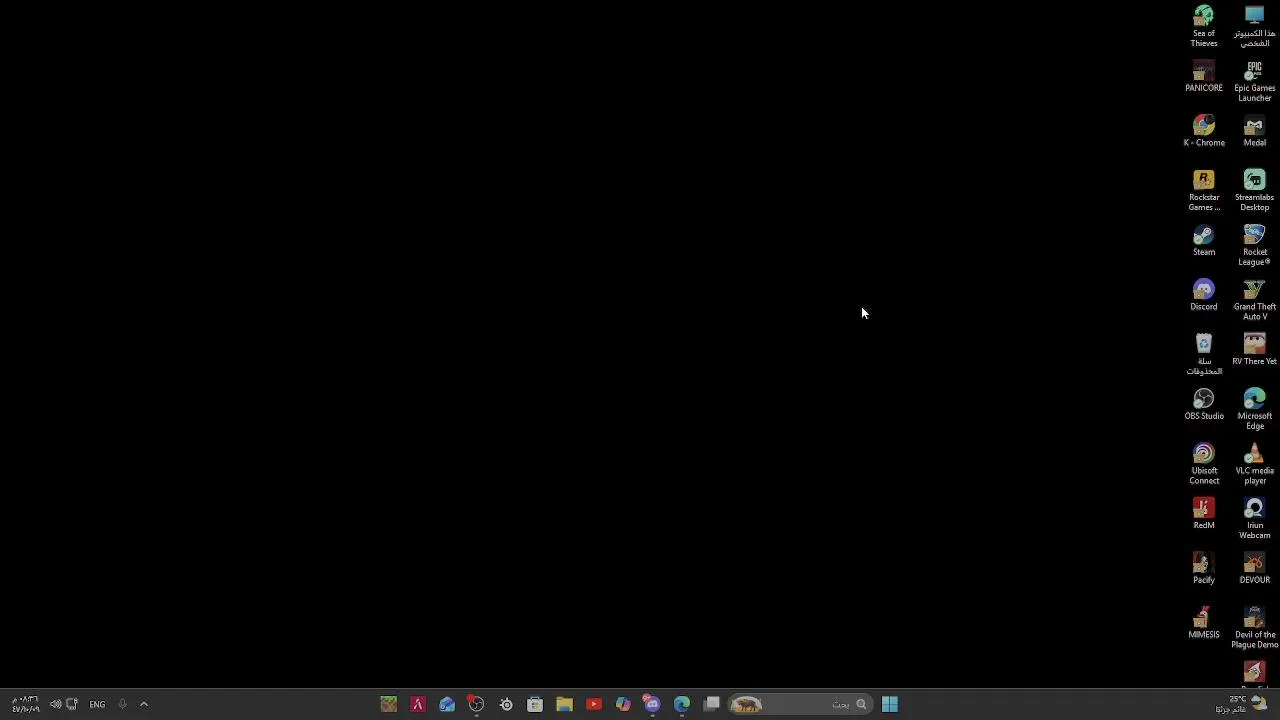The width and height of the screenshot is (1280, 720).
Task: Open Task View from the taskbar
Action: pyautogui.click(x=711, y=704)
